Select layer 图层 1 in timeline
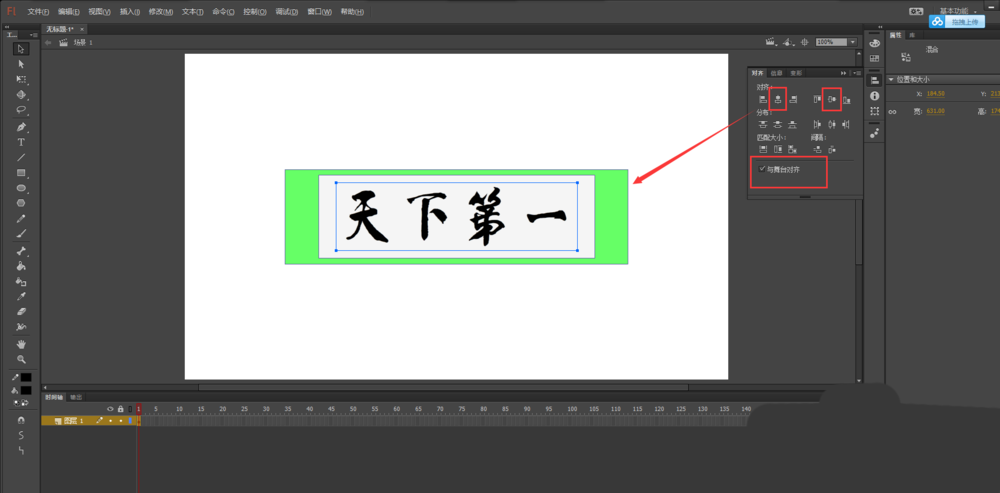The height and width of the screenshot is (493, 1000). pos(89,421)
